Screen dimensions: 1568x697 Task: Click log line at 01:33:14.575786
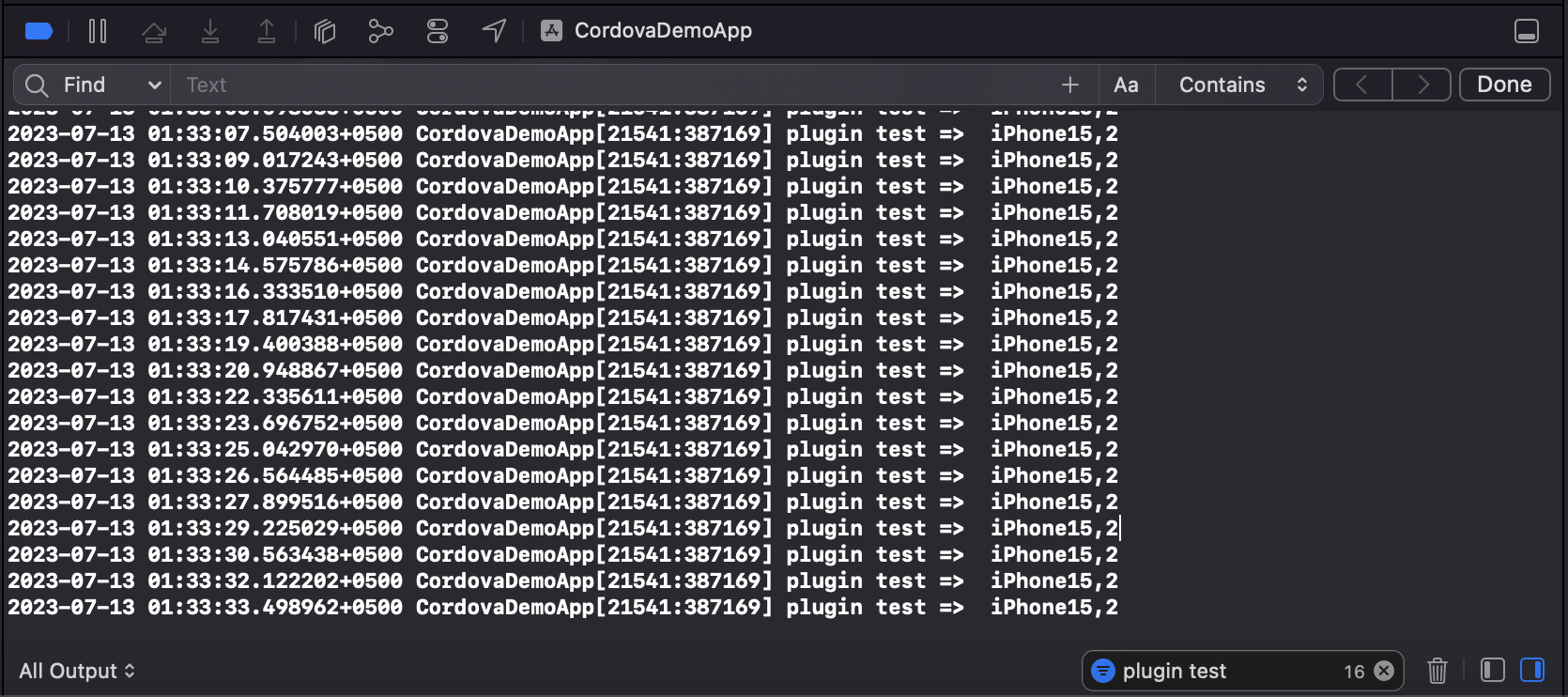click(562, 266)
